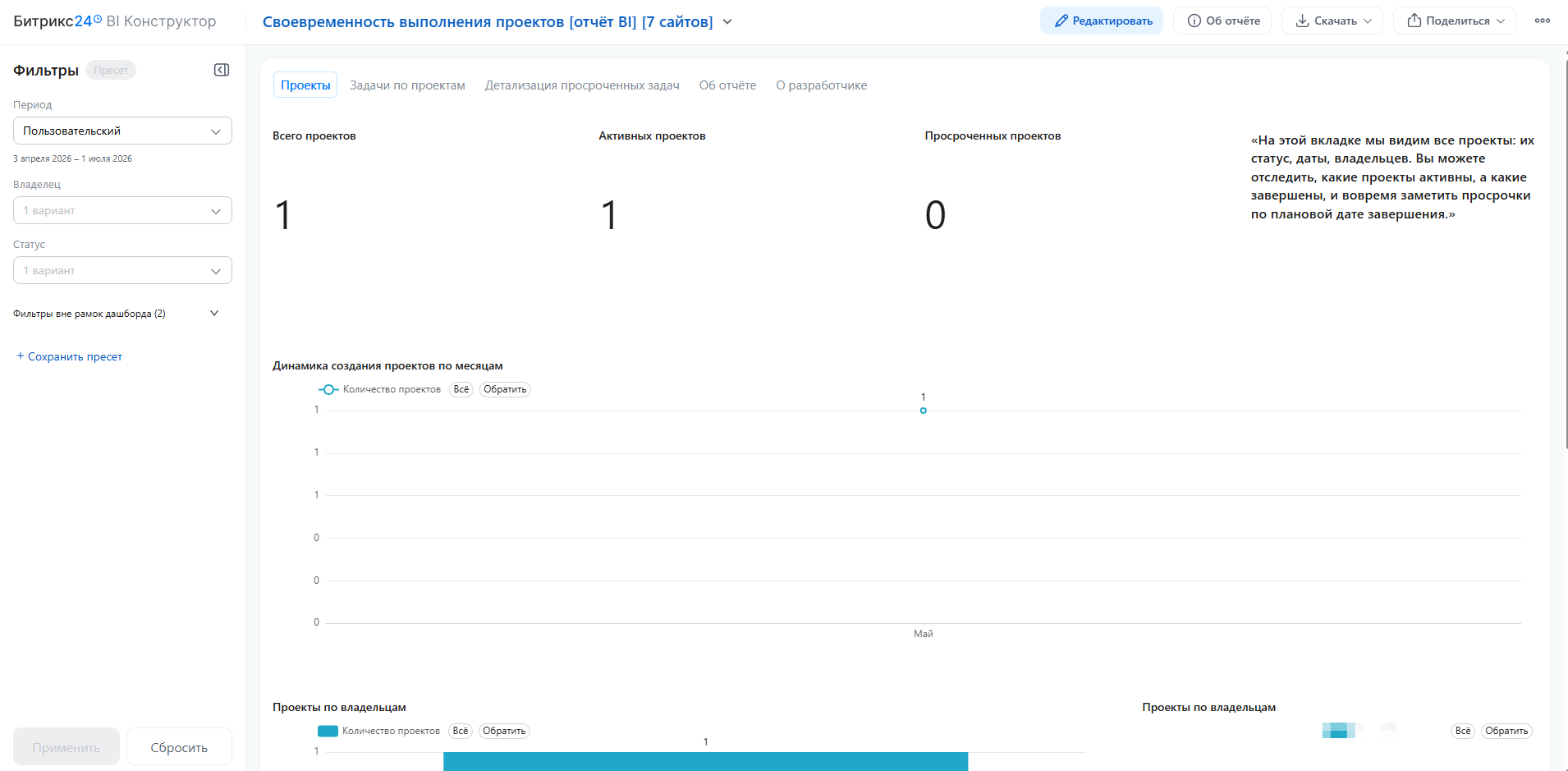The width and height of the screenshot is (1568, 771).
Task: Open the Поделиться share menu
Action: (x=1455, y=21)
